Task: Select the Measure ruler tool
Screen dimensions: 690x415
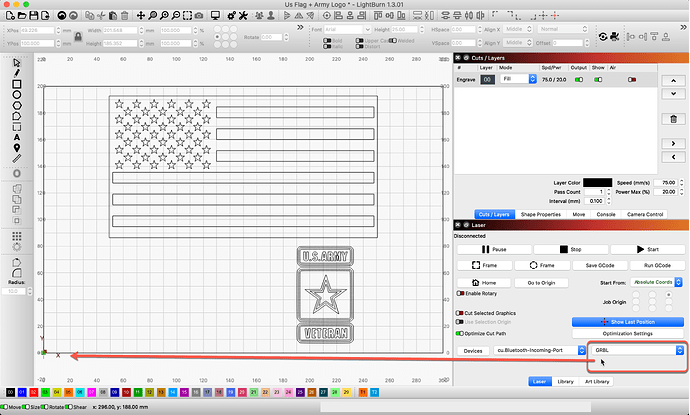Action: pyautogui.click(x=17, y=158)
